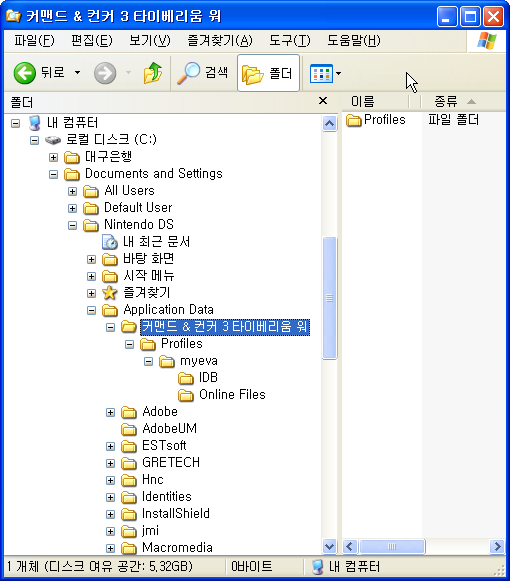Image resolution: width=510 pixels, height=581 pixels.
Task: Open the Back history dropdown arrow
Action: (x=77, y=73)
